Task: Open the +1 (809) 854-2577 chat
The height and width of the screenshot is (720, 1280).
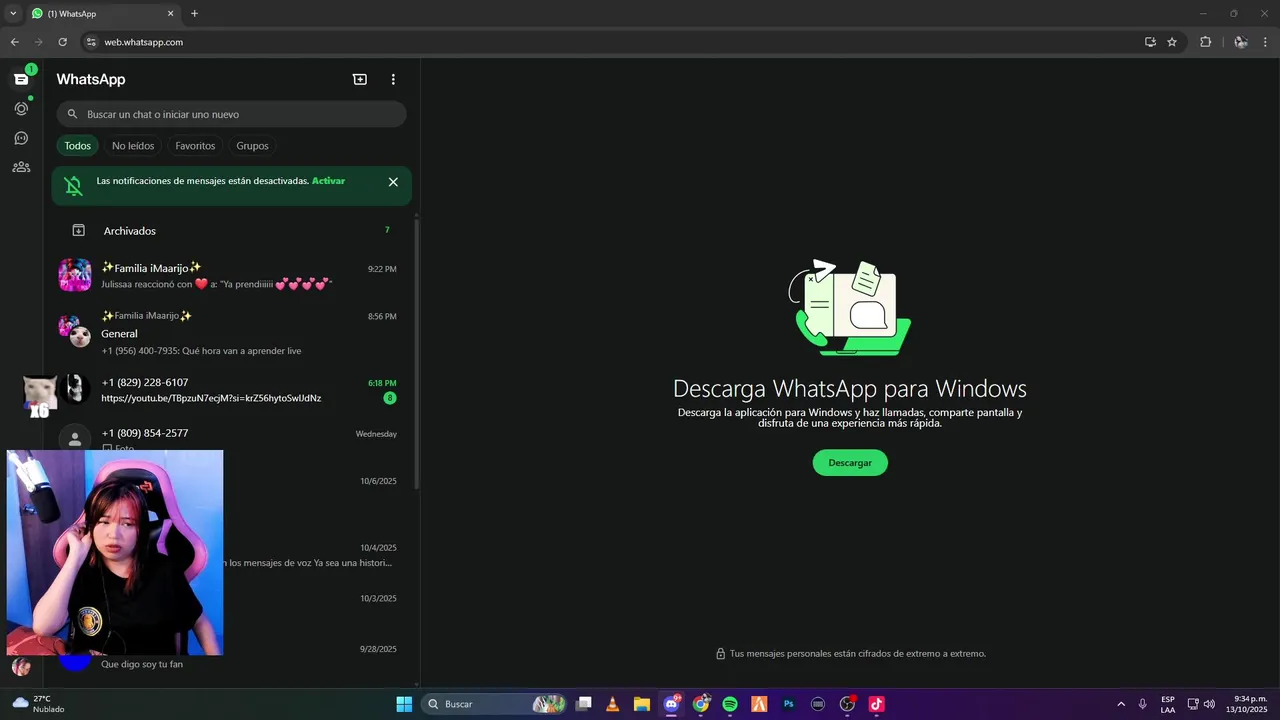Action: 232,439
